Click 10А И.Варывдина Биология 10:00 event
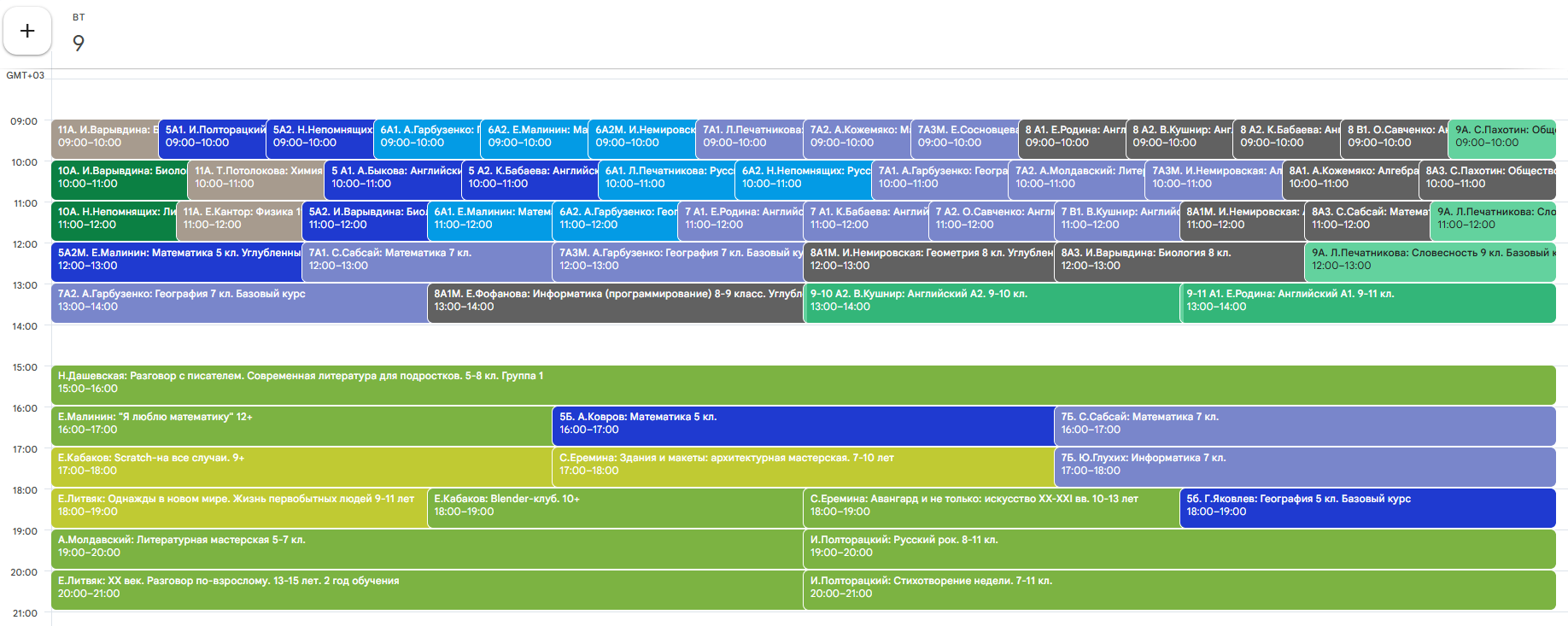1568x626 pixels. pyautogui.click(x=120, y=179)
